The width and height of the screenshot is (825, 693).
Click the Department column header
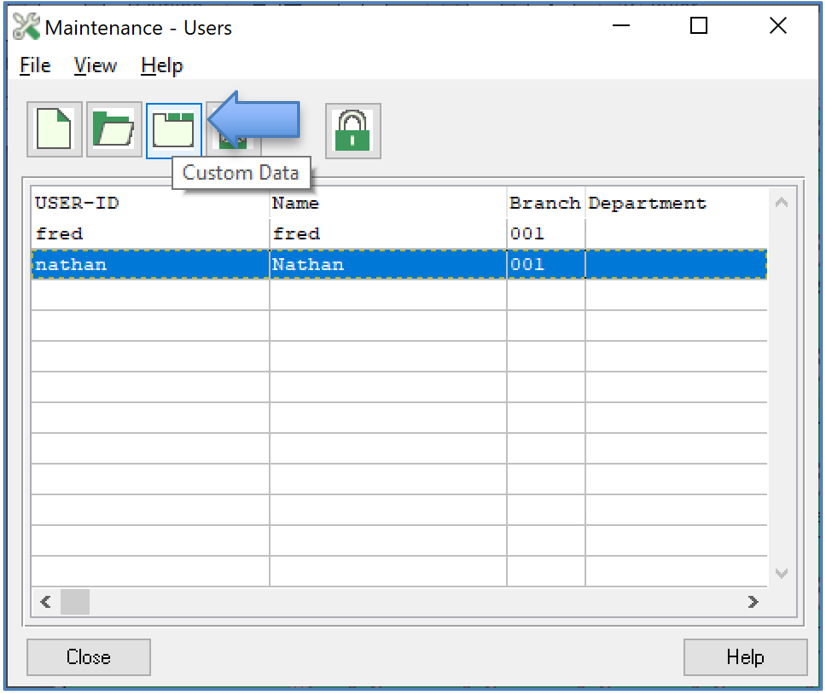(x=647, y=203)
